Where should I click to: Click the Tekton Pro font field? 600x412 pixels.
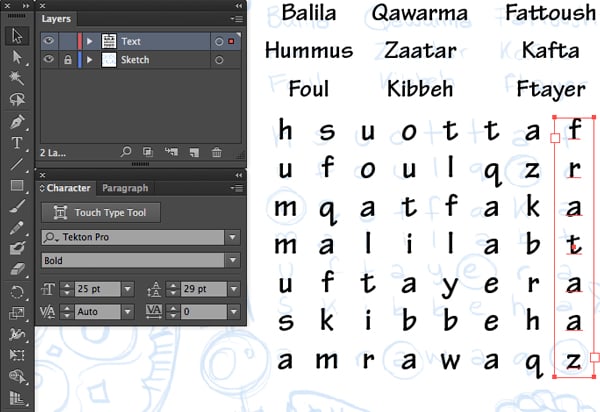[x=133, y=237]
